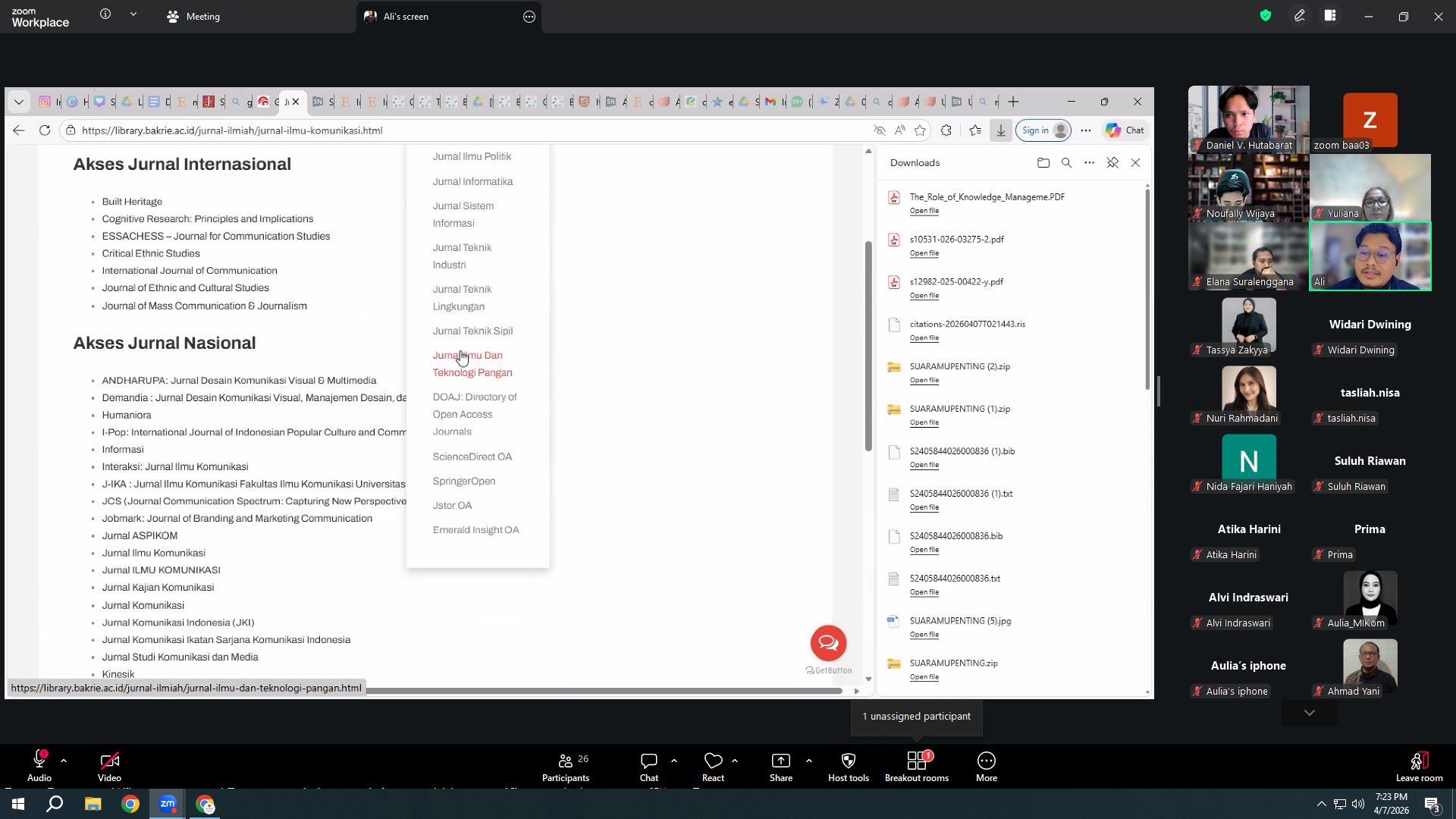The image size is (1456, 819).
Task: Select Jurnal Informatika menu item
Action: 472,181
